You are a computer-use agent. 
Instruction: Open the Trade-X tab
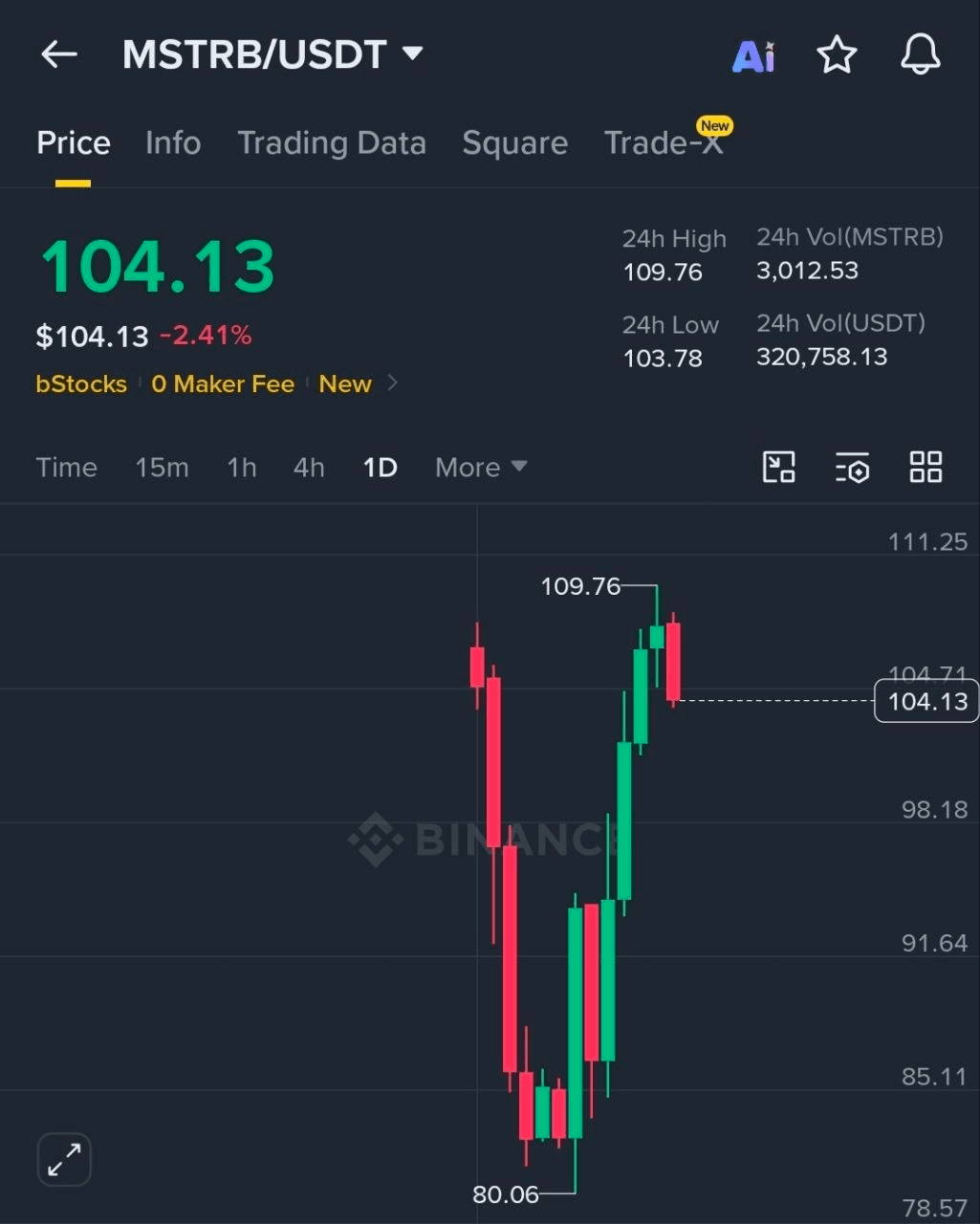pyautogui.click(x=664, y=142)
